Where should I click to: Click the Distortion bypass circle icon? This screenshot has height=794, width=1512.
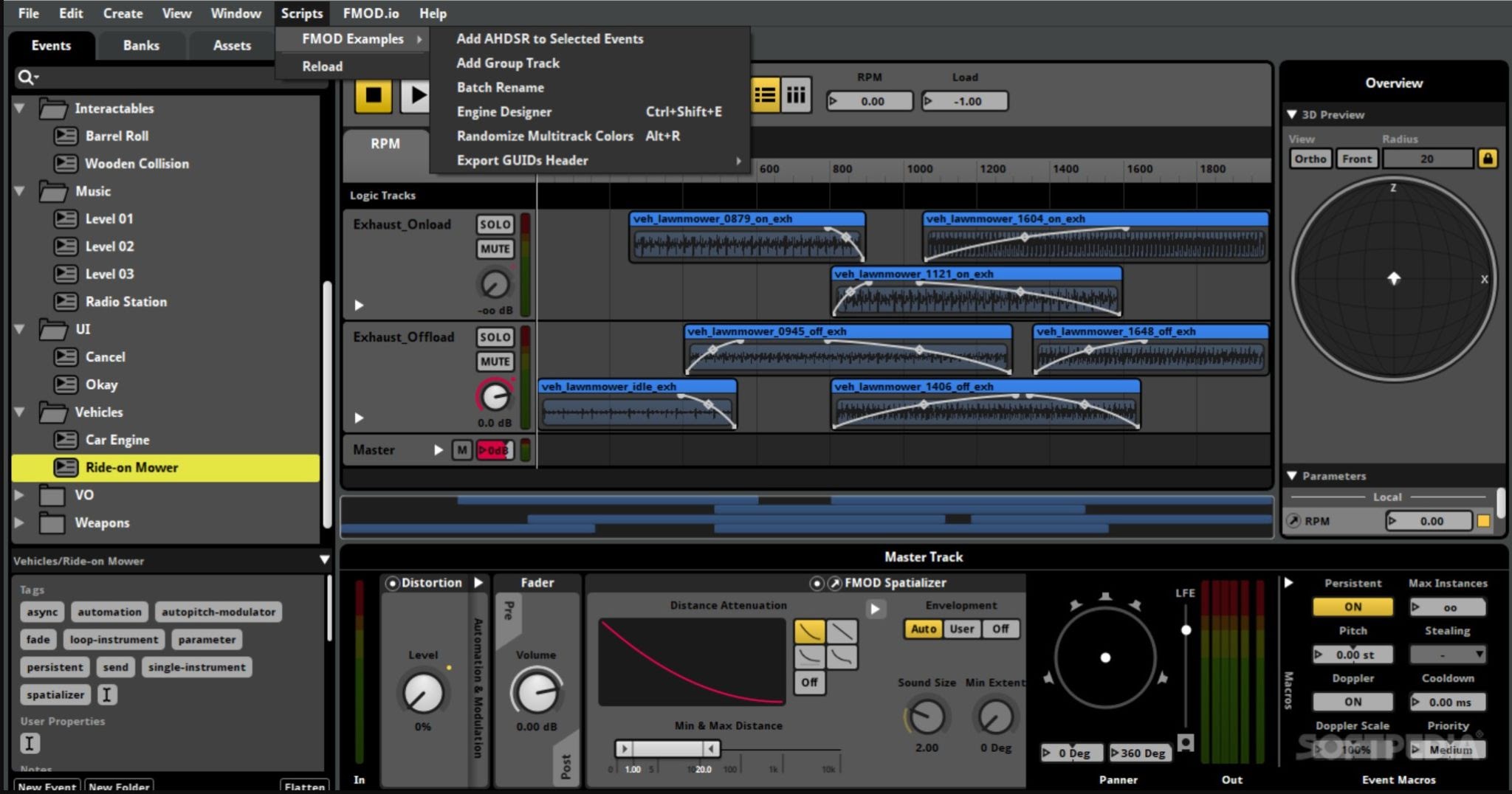click(x=393, y=583)
